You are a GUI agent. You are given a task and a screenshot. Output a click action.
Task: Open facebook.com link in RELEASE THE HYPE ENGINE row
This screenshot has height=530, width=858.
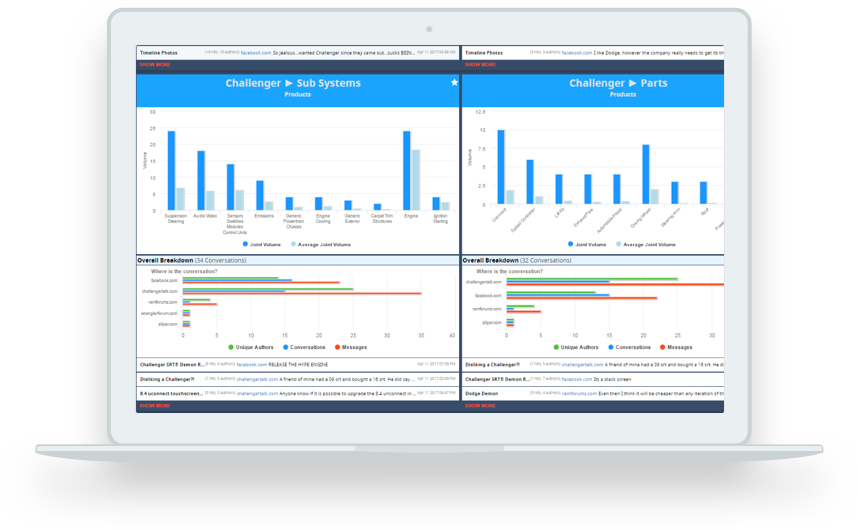[x=252, y=364]
